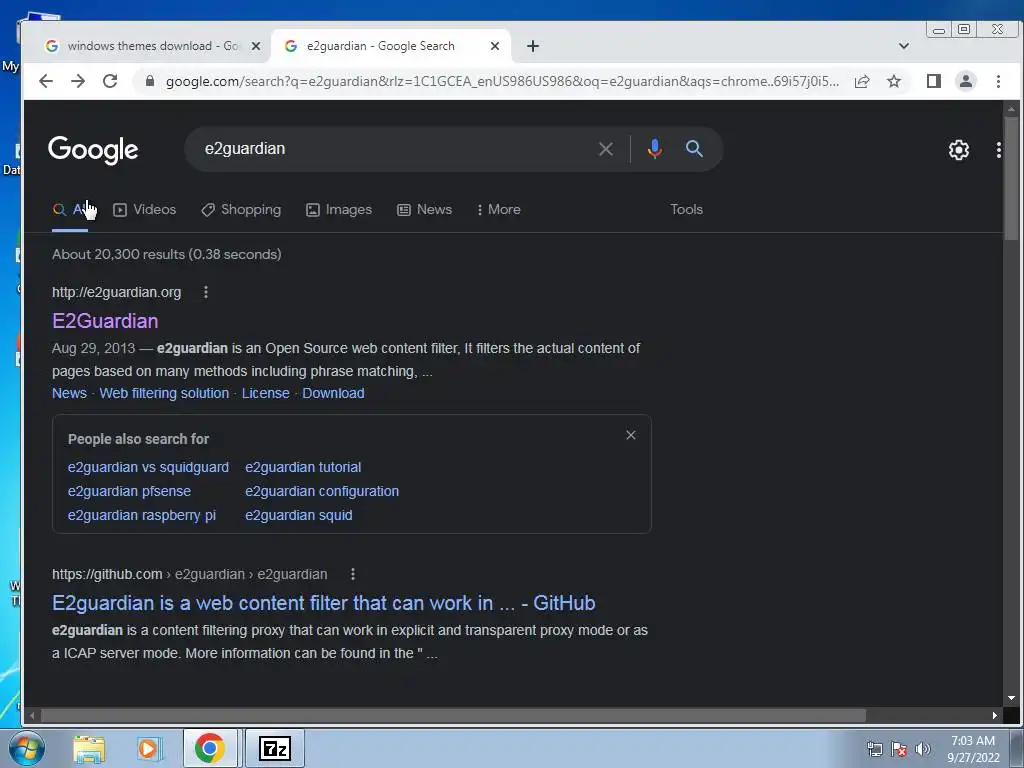Search e2guardian pfsense suggestion
The height and width of the screenshot is (768, 1024).
[129, 491]
